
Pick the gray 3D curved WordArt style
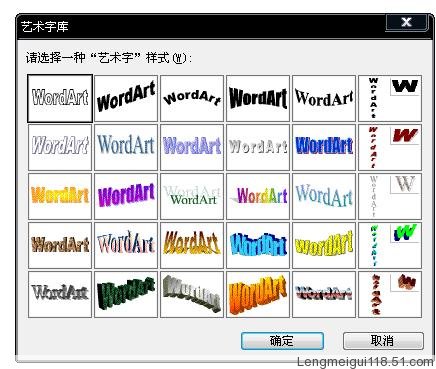192,294
